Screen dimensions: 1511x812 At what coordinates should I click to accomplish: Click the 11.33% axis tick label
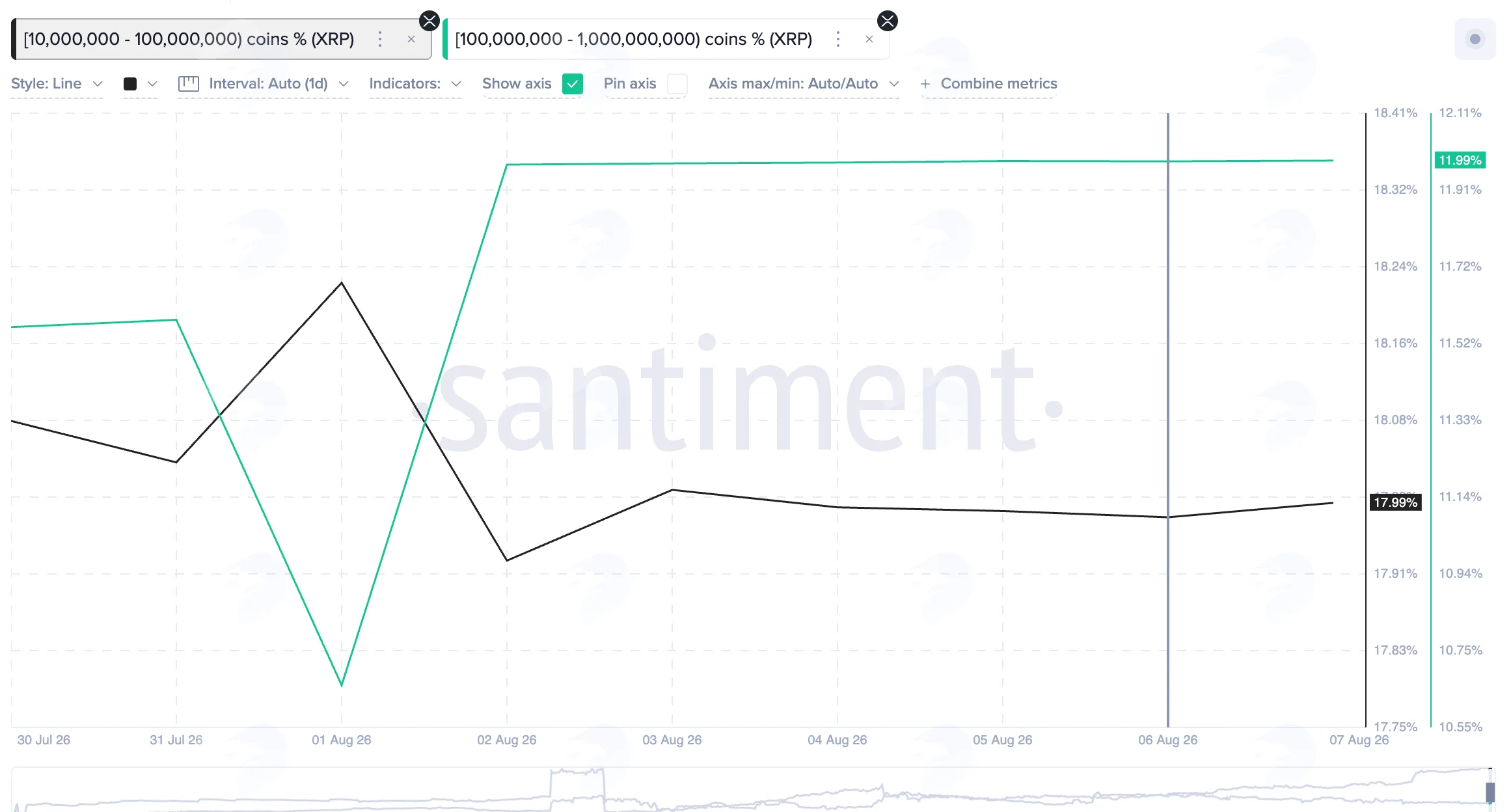click(x=1460, y=420)
